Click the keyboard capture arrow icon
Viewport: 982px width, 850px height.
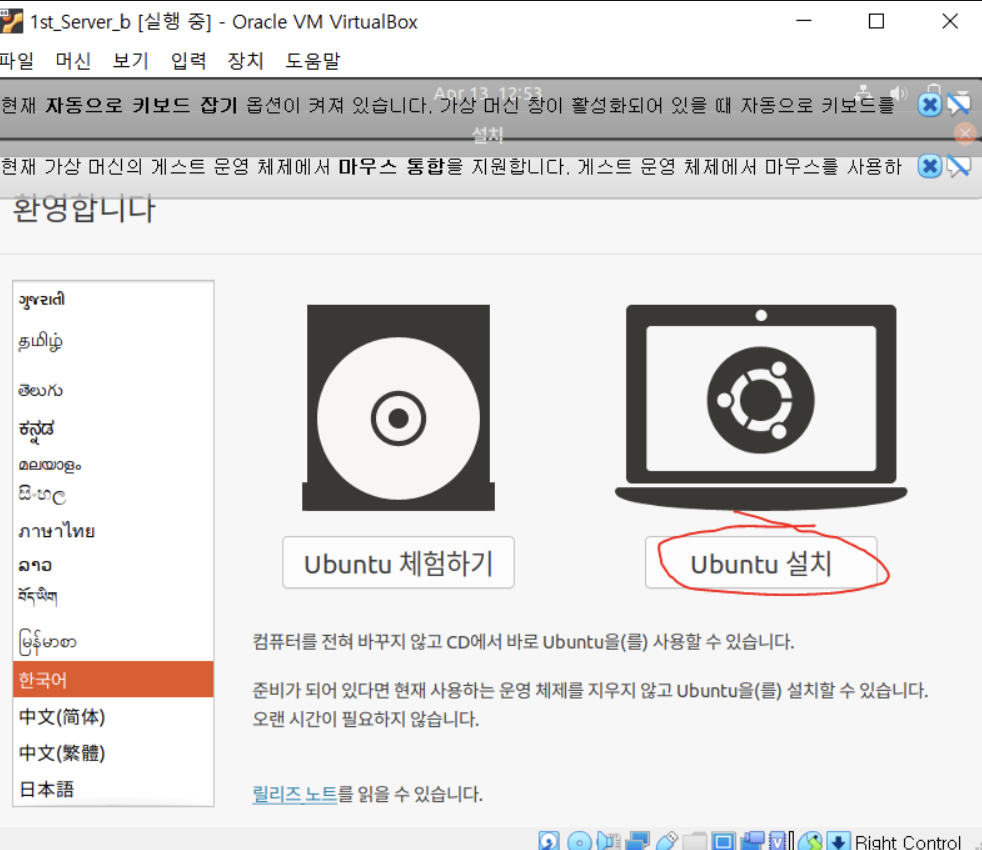coord(839,841)
